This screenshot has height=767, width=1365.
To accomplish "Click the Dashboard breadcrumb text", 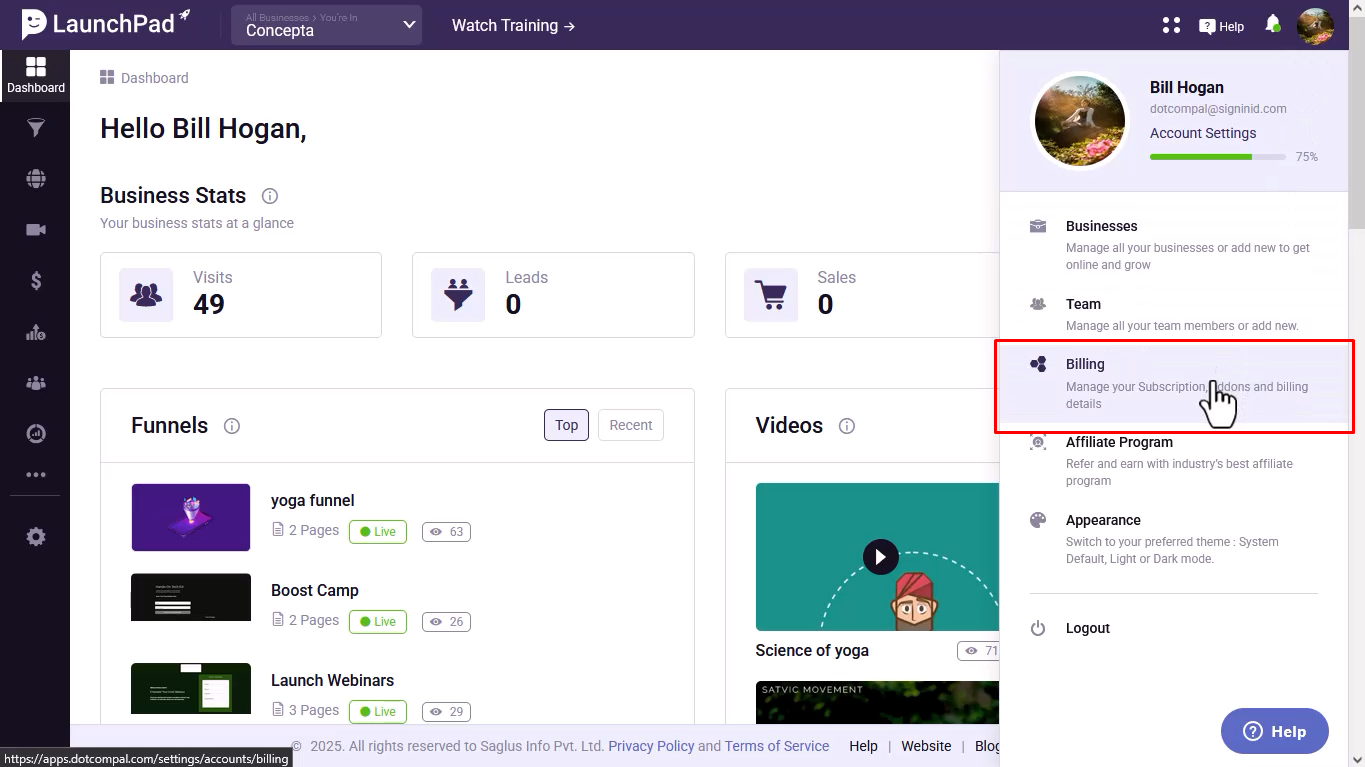I will point(155,78).
